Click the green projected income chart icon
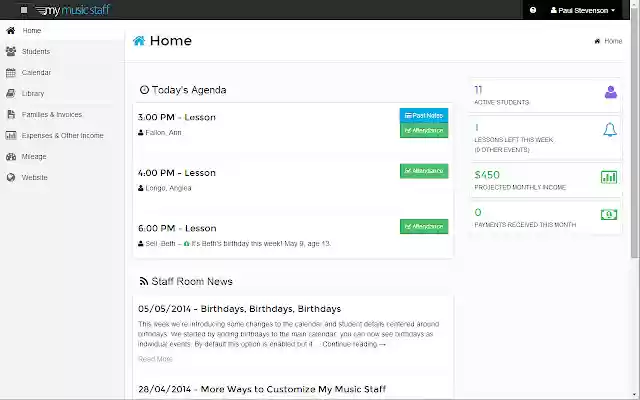This screenshot has width=640, height=400. (609, 178)
